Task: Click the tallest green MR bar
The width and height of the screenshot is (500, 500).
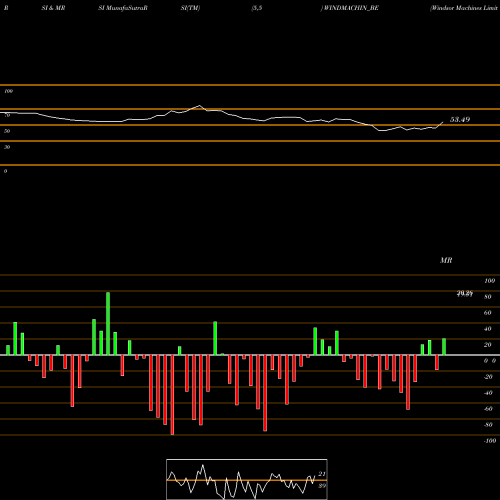Action: pyautogui.click(x=108, y=323)
